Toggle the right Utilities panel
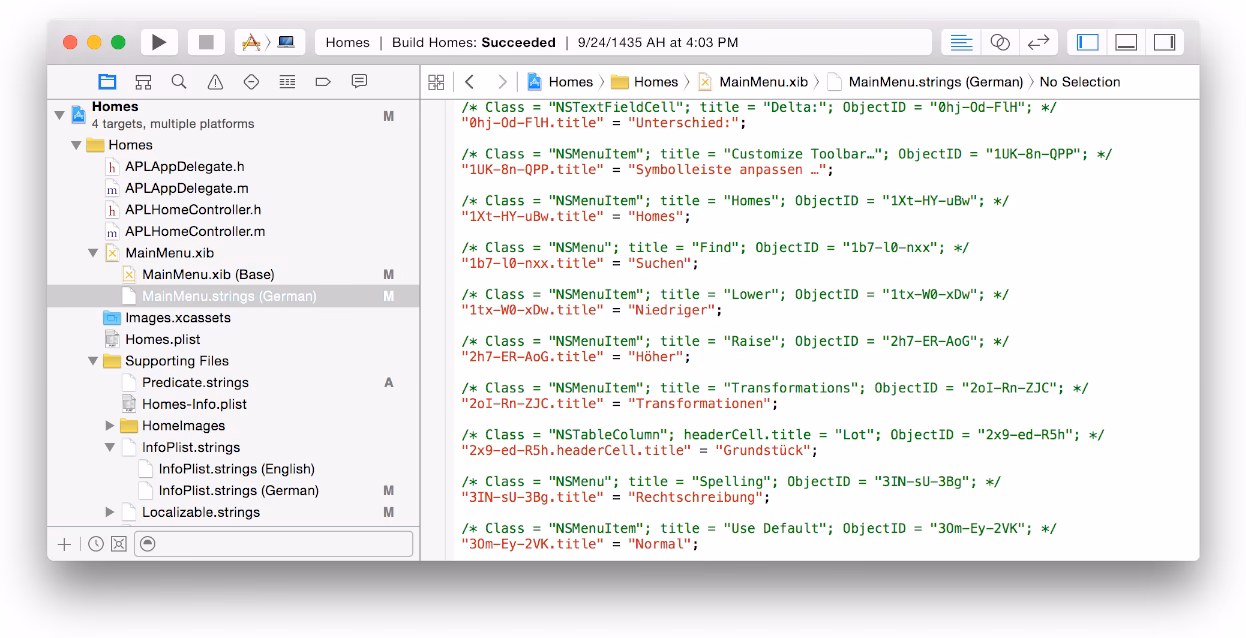 click(1164, 42)
